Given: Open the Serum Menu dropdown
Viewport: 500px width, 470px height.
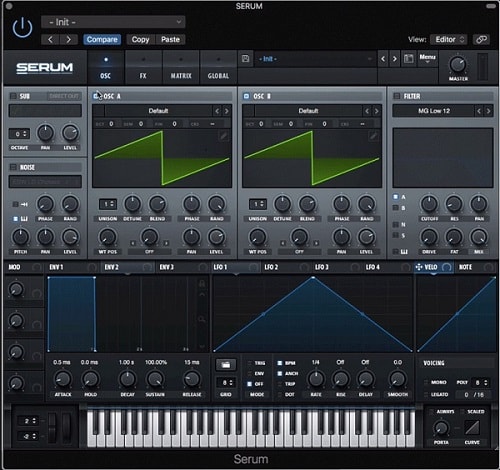Looking at the screenshot, I should pos(427,59).
